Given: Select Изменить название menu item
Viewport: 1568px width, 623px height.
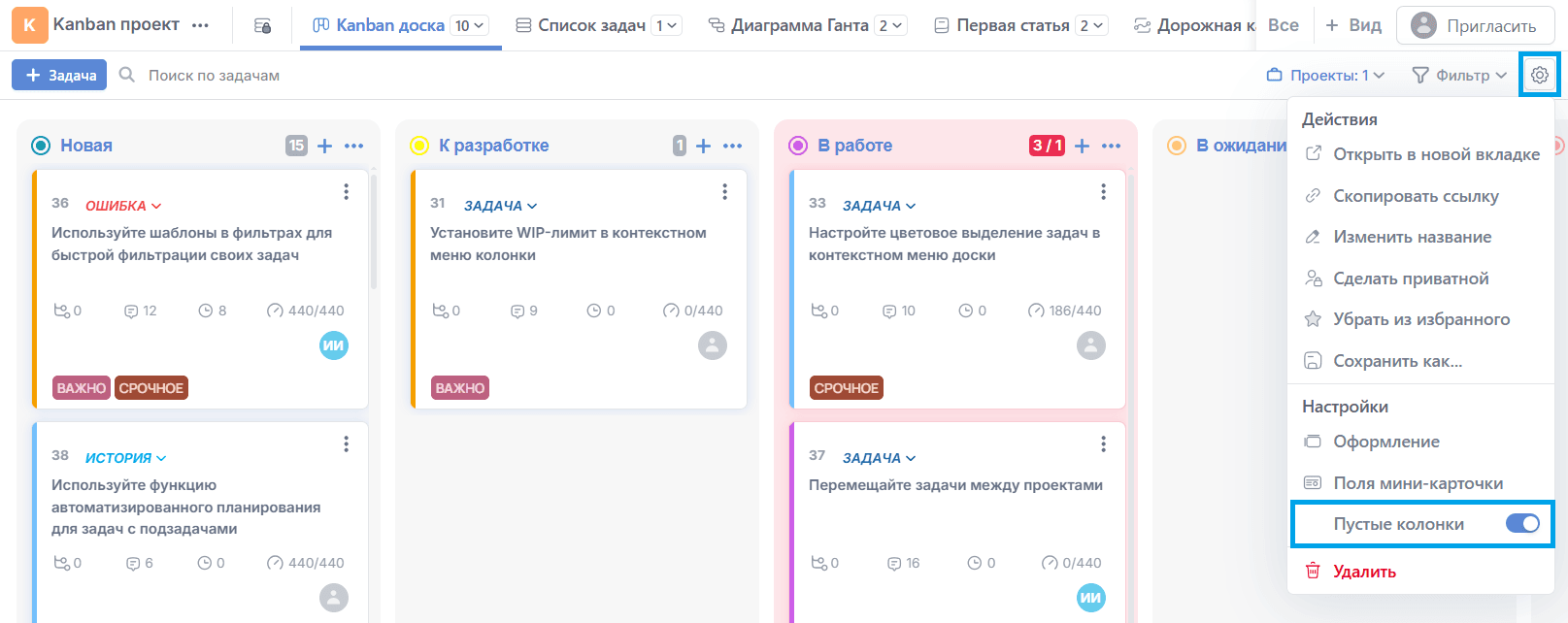Looking at the screenshot, I should (x=1412, y=237).
